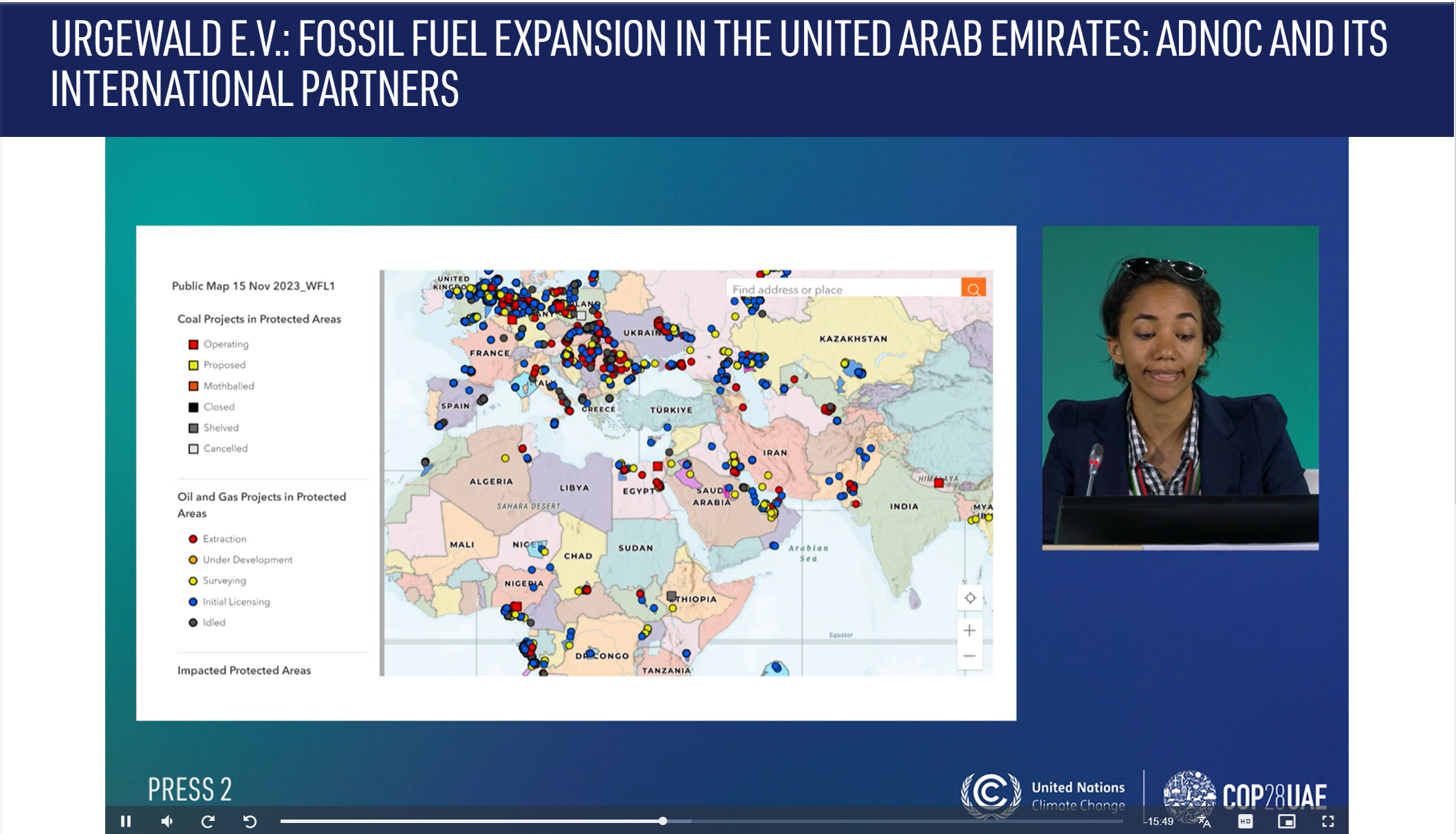Toggle HD video quality
The width and height of the screenshot is (1456, 834).
point(1245,821)
